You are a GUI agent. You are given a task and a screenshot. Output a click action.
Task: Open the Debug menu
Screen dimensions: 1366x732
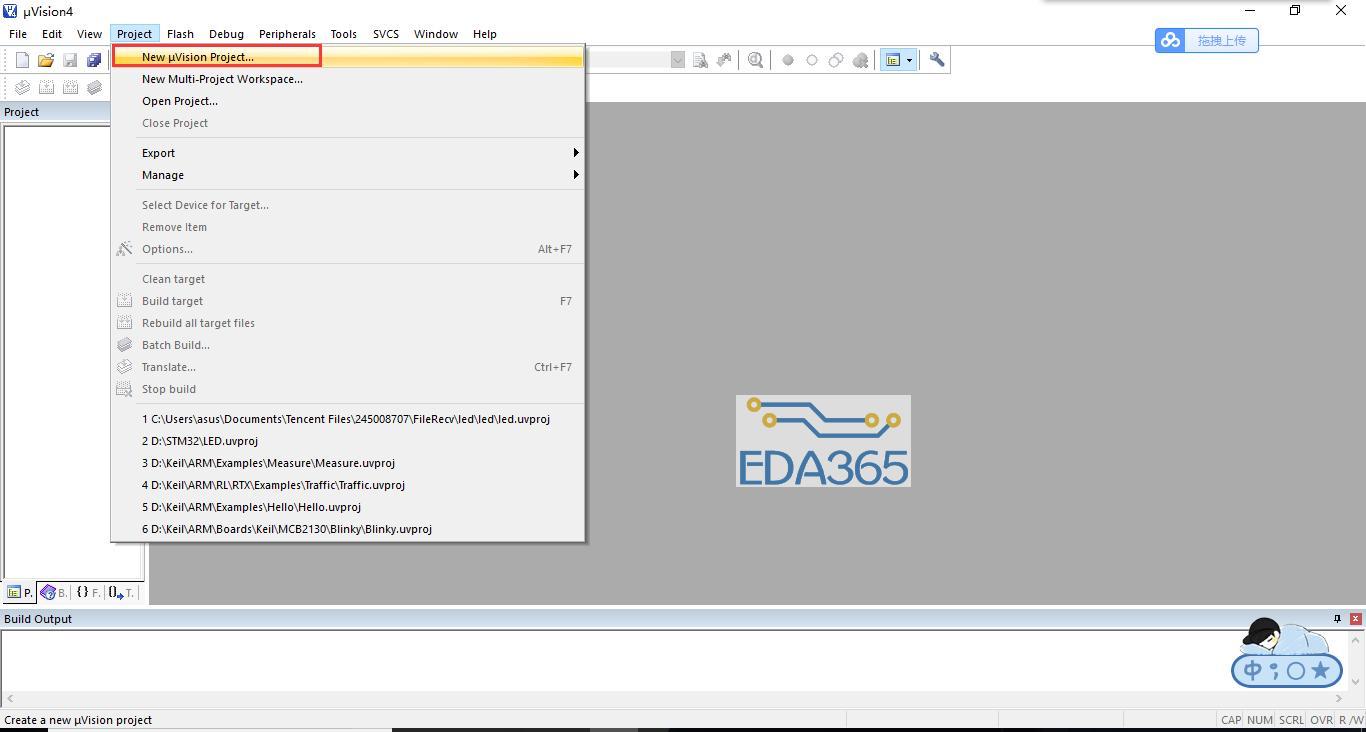pos(226,34)
